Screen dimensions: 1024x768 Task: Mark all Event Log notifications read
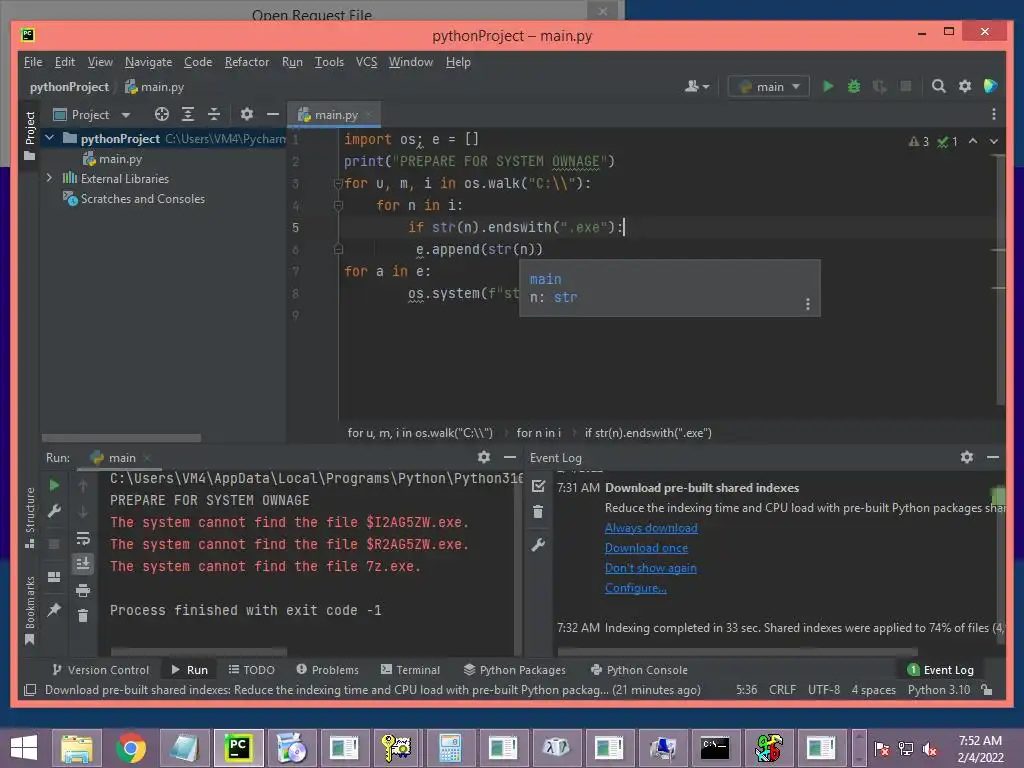pos(538,486)
